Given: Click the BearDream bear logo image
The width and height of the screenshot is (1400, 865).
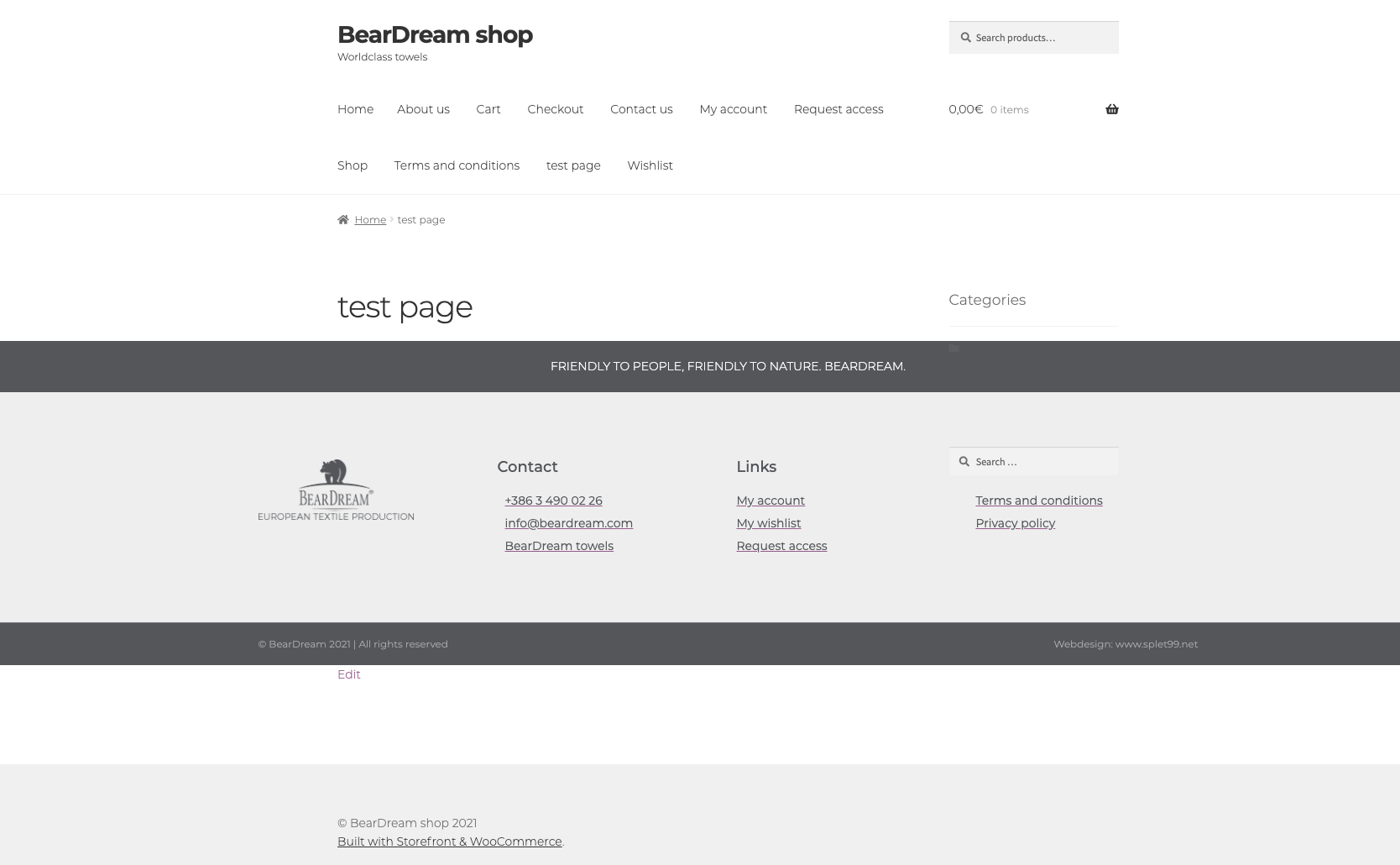Looking at the screenshot, I should click(336, 490).
